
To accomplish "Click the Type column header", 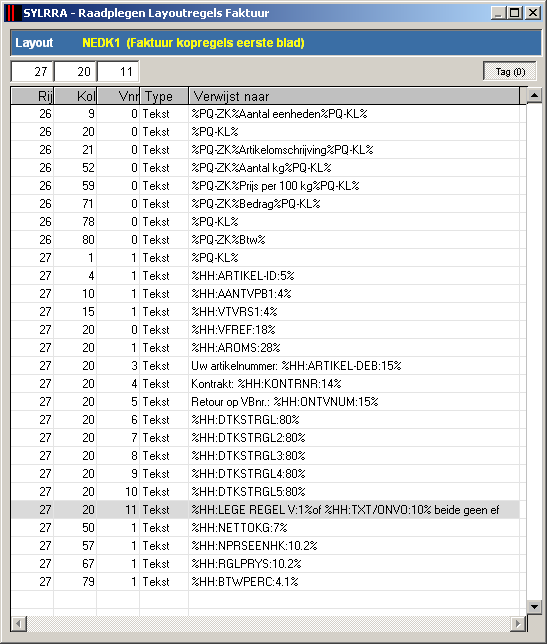I will (x=164, y=96).
